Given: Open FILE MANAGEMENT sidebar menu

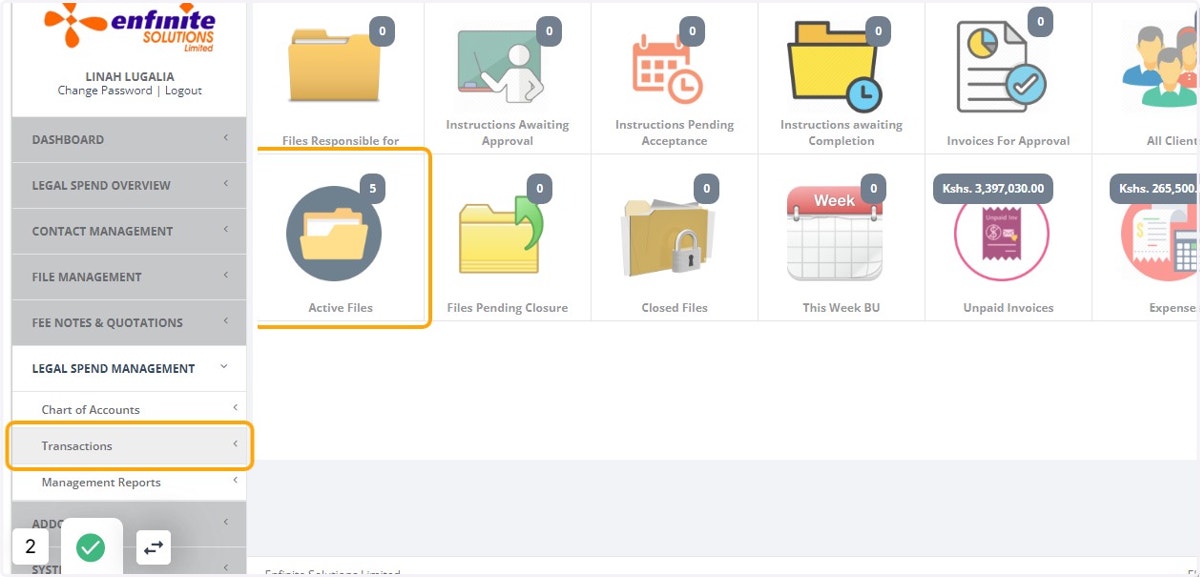Looking at the screenshot, I should pos(129,277).
